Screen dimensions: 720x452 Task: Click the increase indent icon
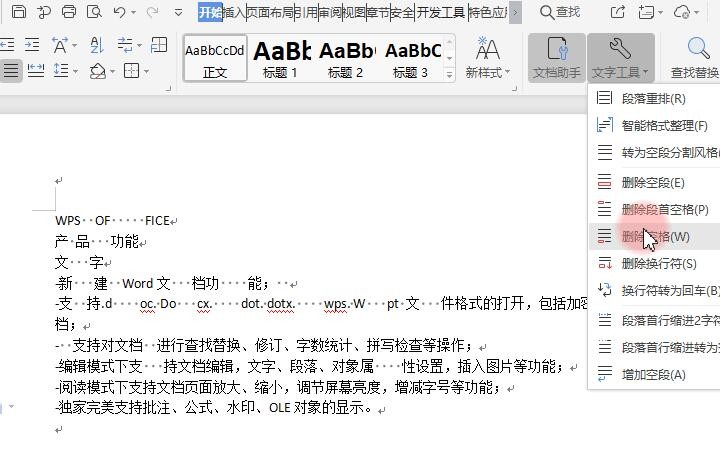[x=32, y=45]
